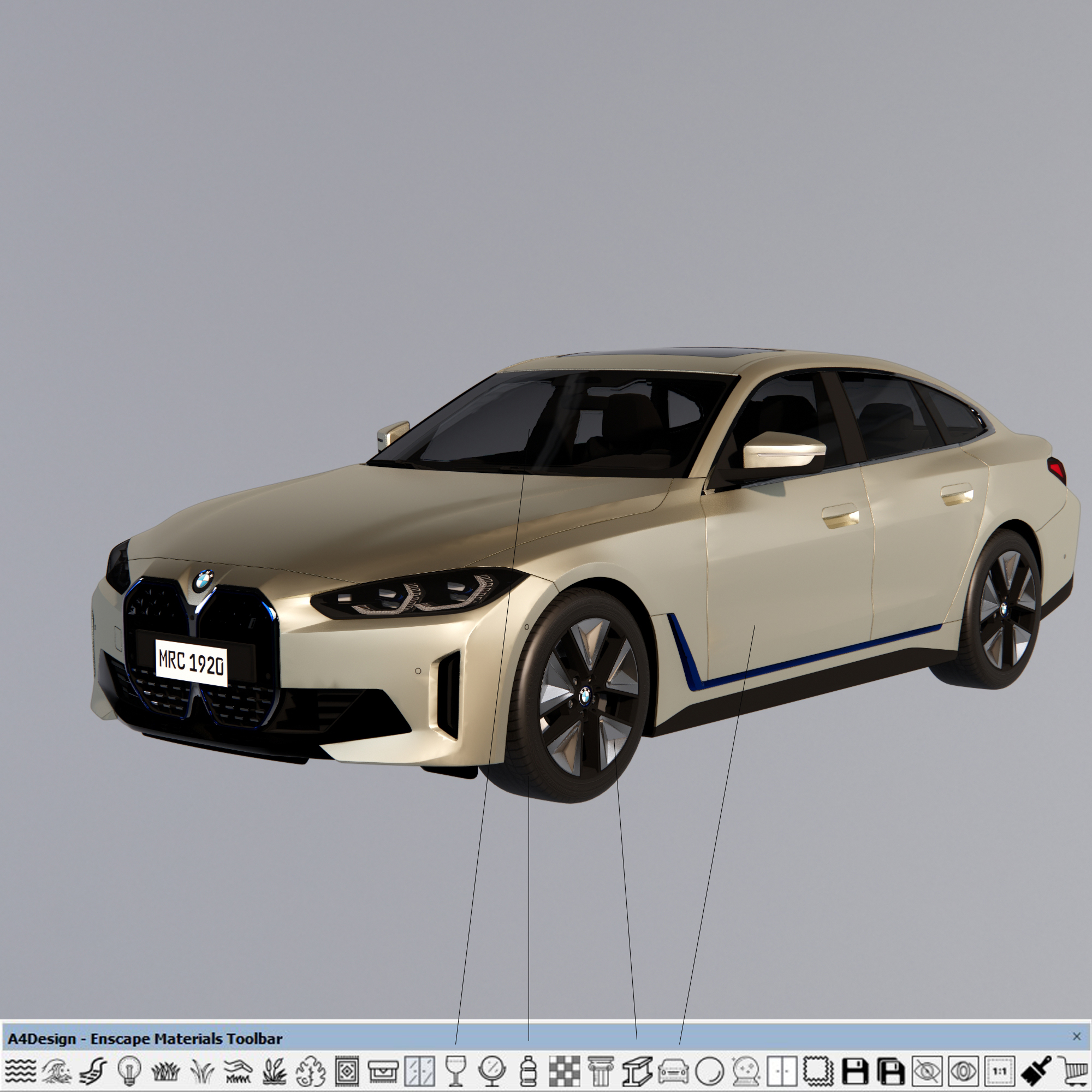Select the crystal ball material icon
The height and width of the screenshot is (1092, 1092).
tap(745, 1071)
